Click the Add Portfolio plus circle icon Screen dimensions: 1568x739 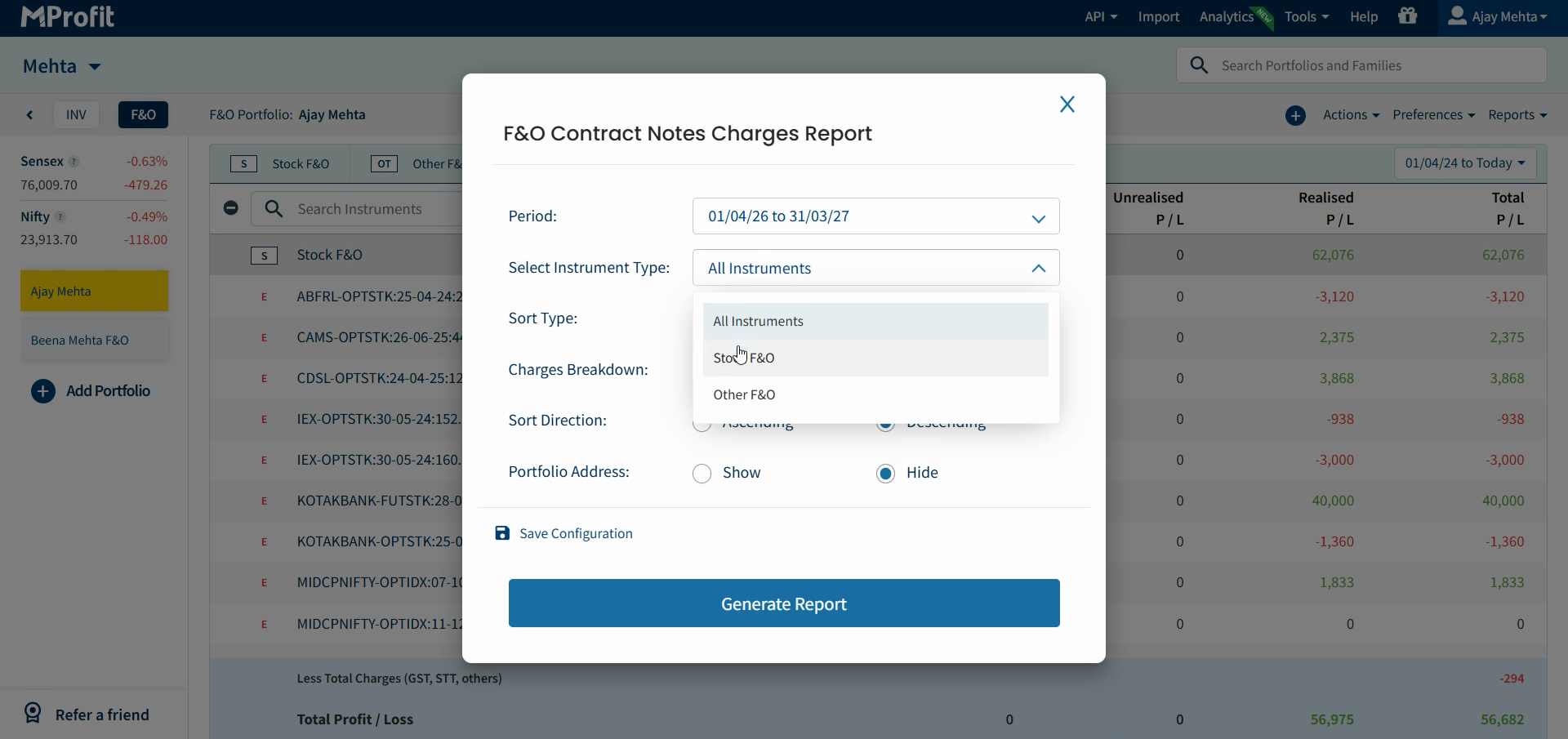(x=43, y=391)
